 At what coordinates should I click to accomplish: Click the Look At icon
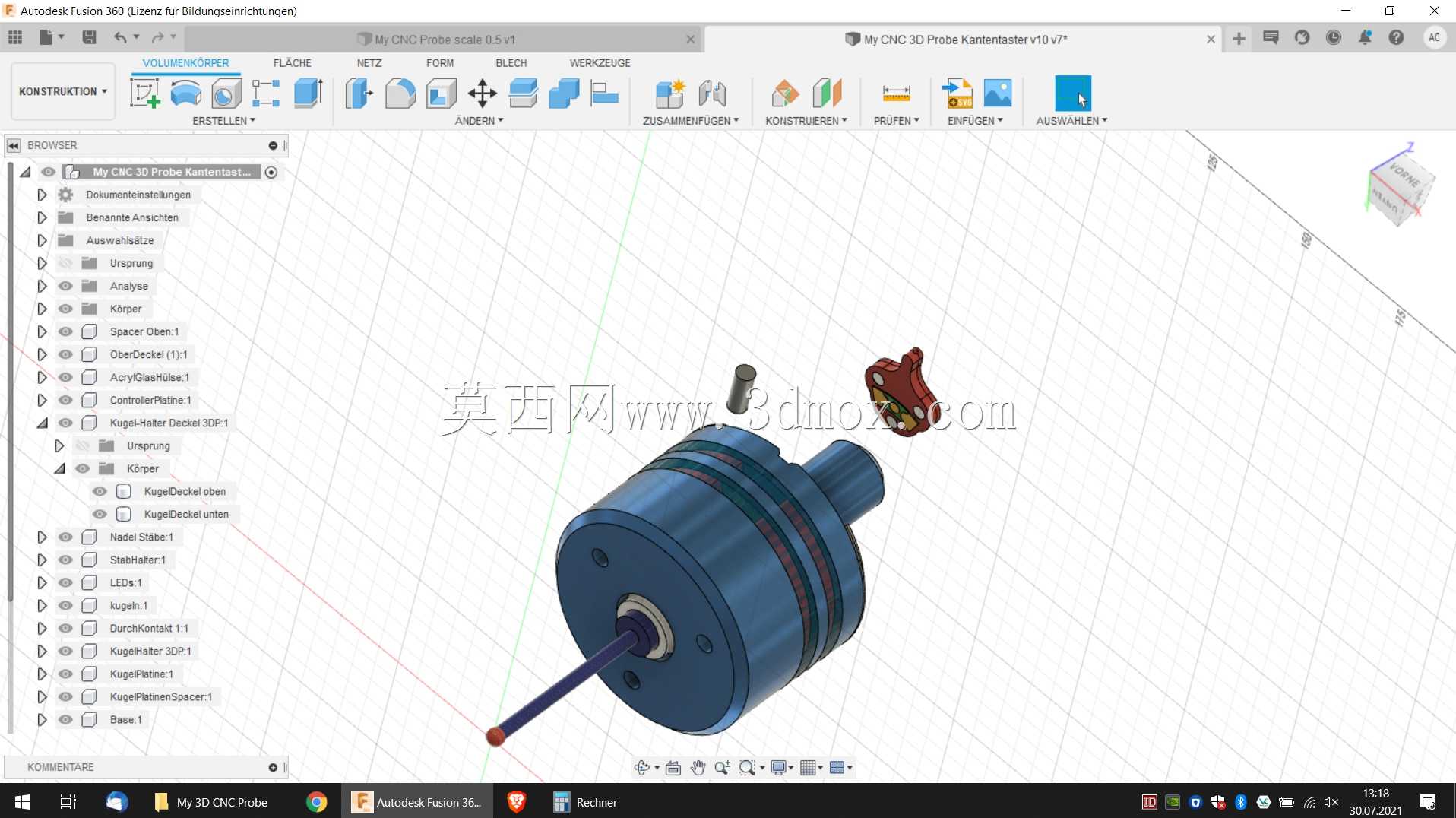click(x=673, y=768)
